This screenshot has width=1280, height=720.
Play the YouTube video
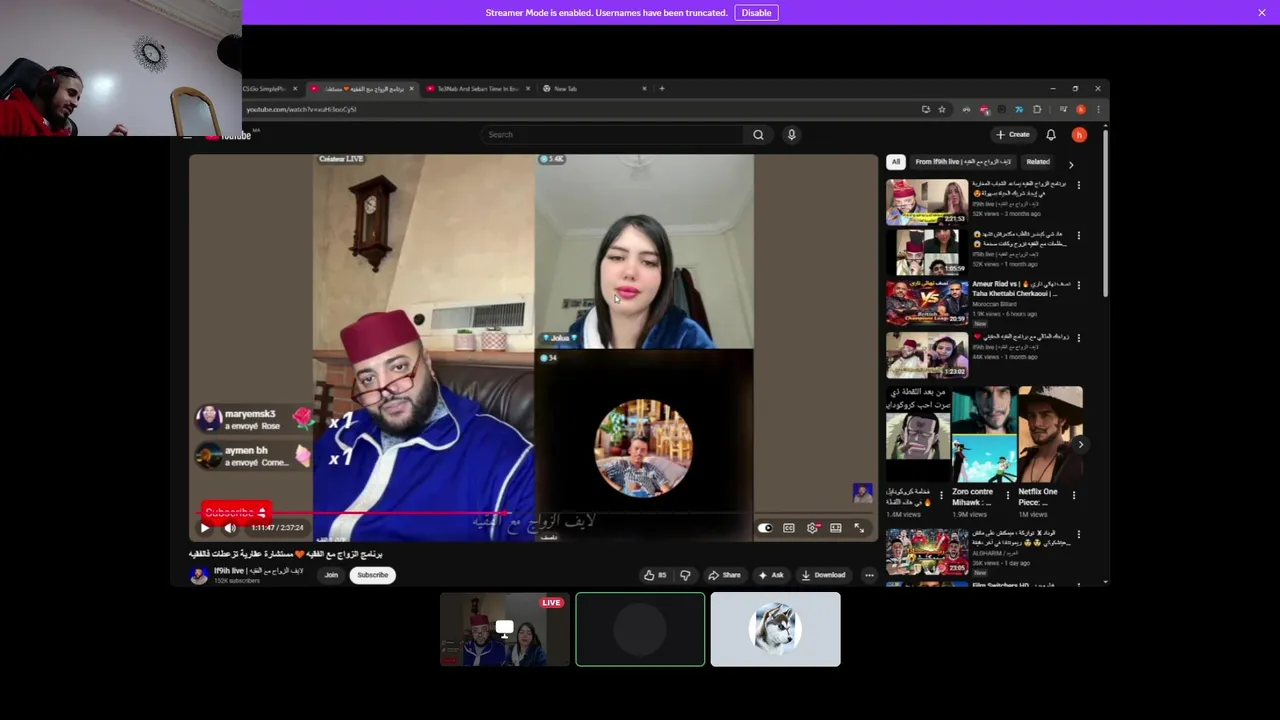[x=205, y=528]
